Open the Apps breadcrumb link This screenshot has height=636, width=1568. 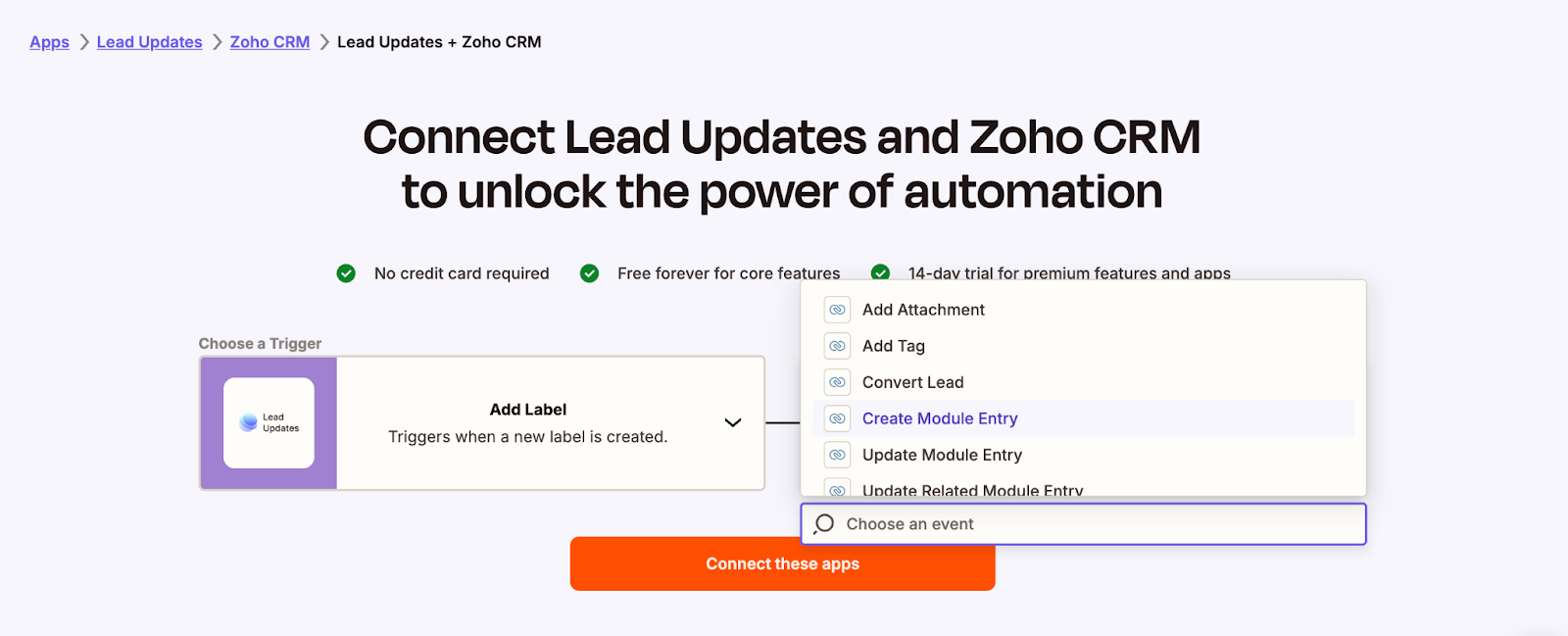49,42
